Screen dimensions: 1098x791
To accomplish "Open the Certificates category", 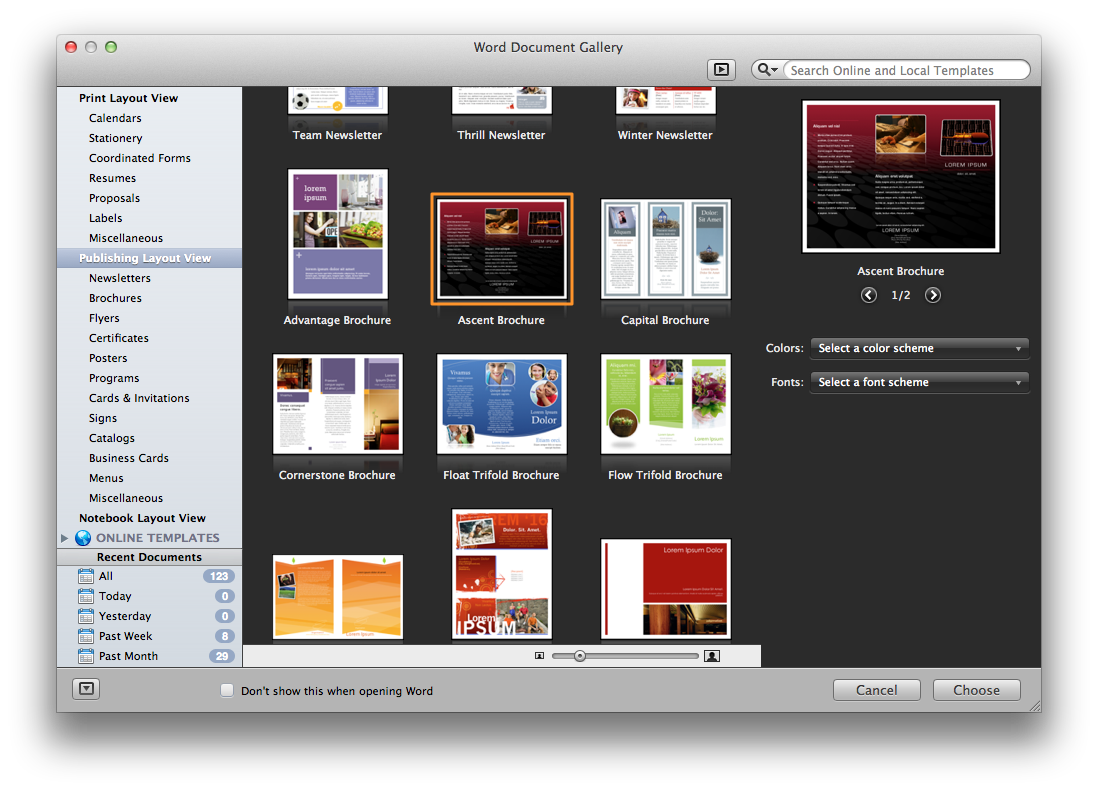I will (x=118, y=338).
